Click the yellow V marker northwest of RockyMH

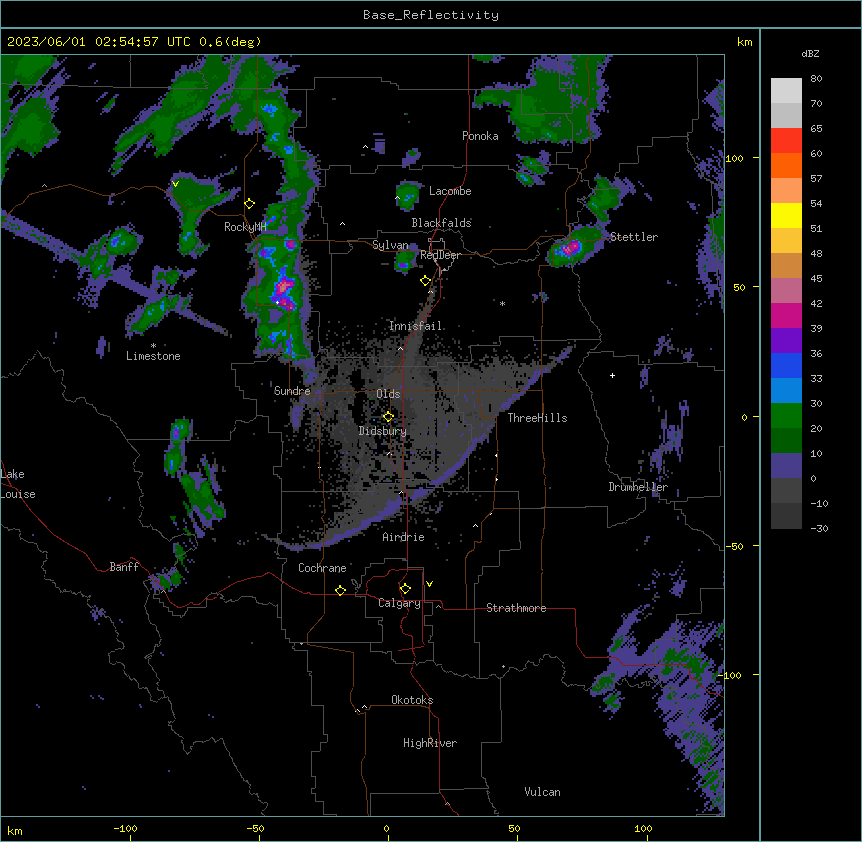pyautogui.click(x=175, y=184)
